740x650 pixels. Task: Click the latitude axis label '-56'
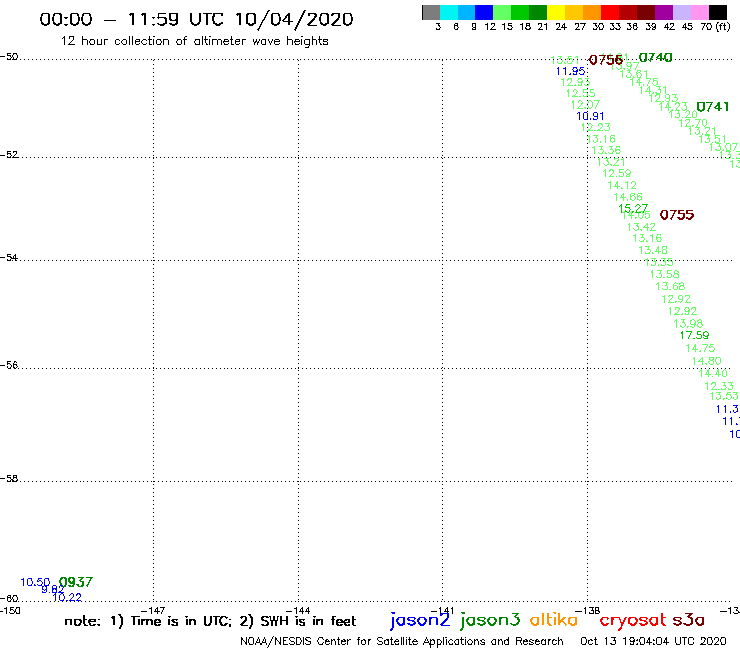[9, 365]
